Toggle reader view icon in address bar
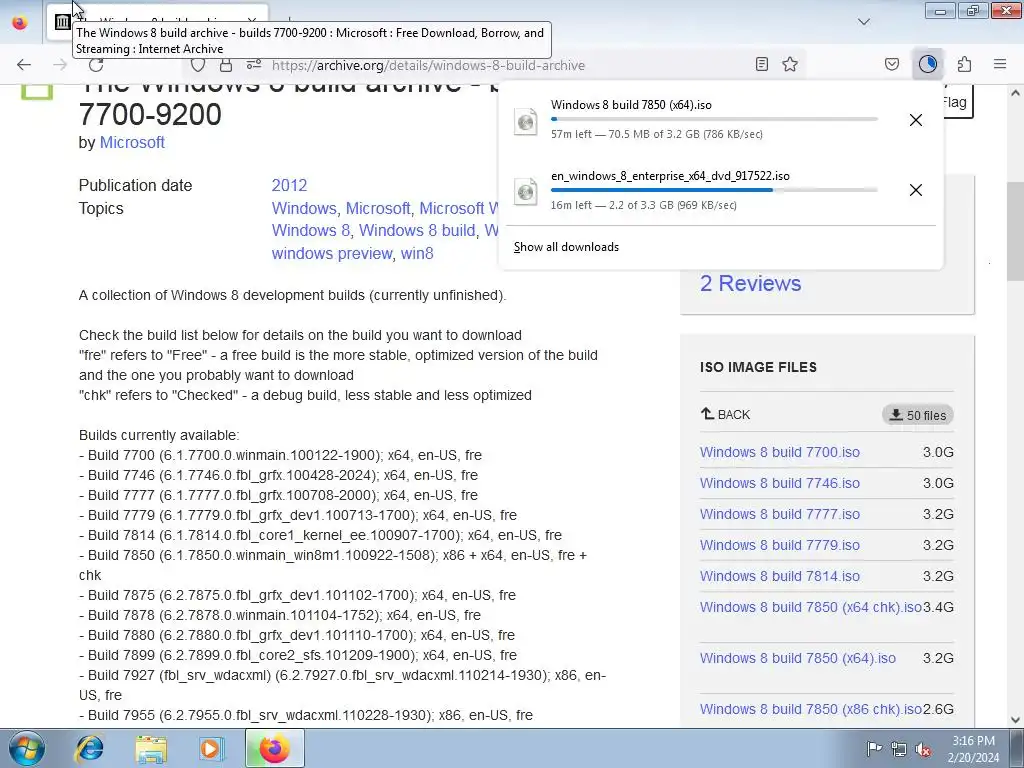 [x=761, y=64]
